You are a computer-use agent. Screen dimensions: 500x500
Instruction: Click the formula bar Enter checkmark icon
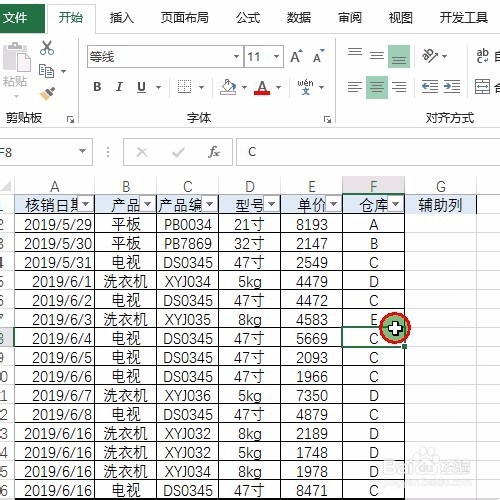coord(178,153)
